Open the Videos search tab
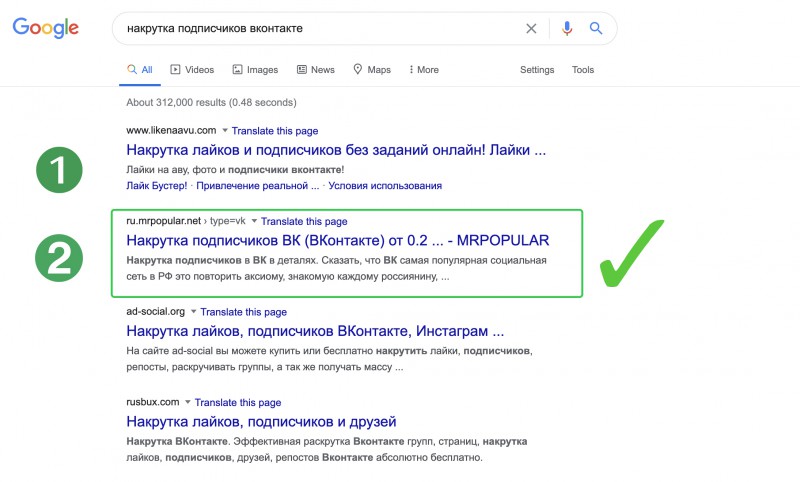 coord(192,70)
